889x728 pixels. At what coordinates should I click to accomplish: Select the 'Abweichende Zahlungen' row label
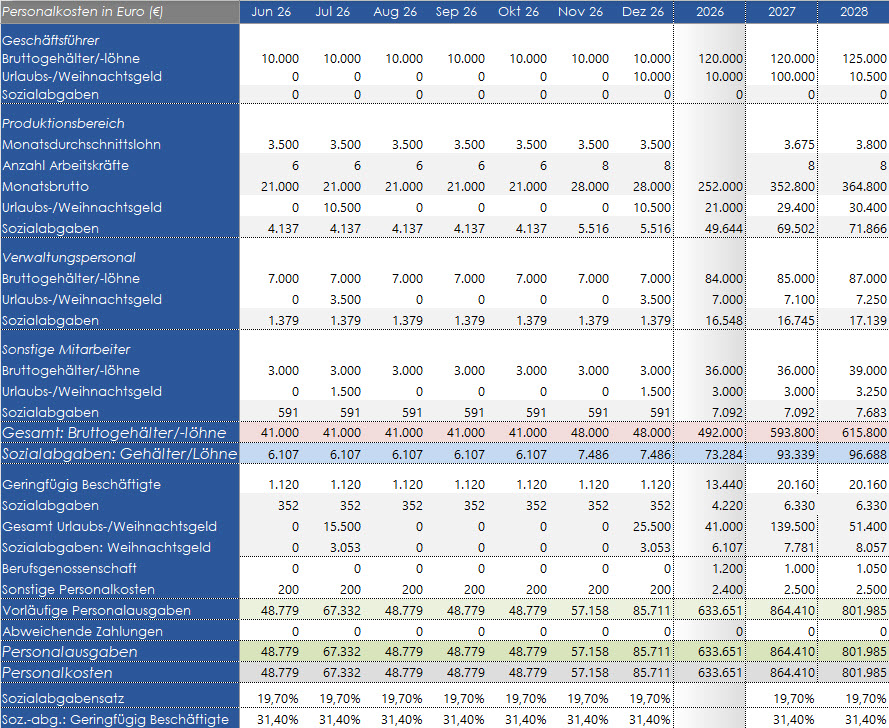tap(82, 632)
